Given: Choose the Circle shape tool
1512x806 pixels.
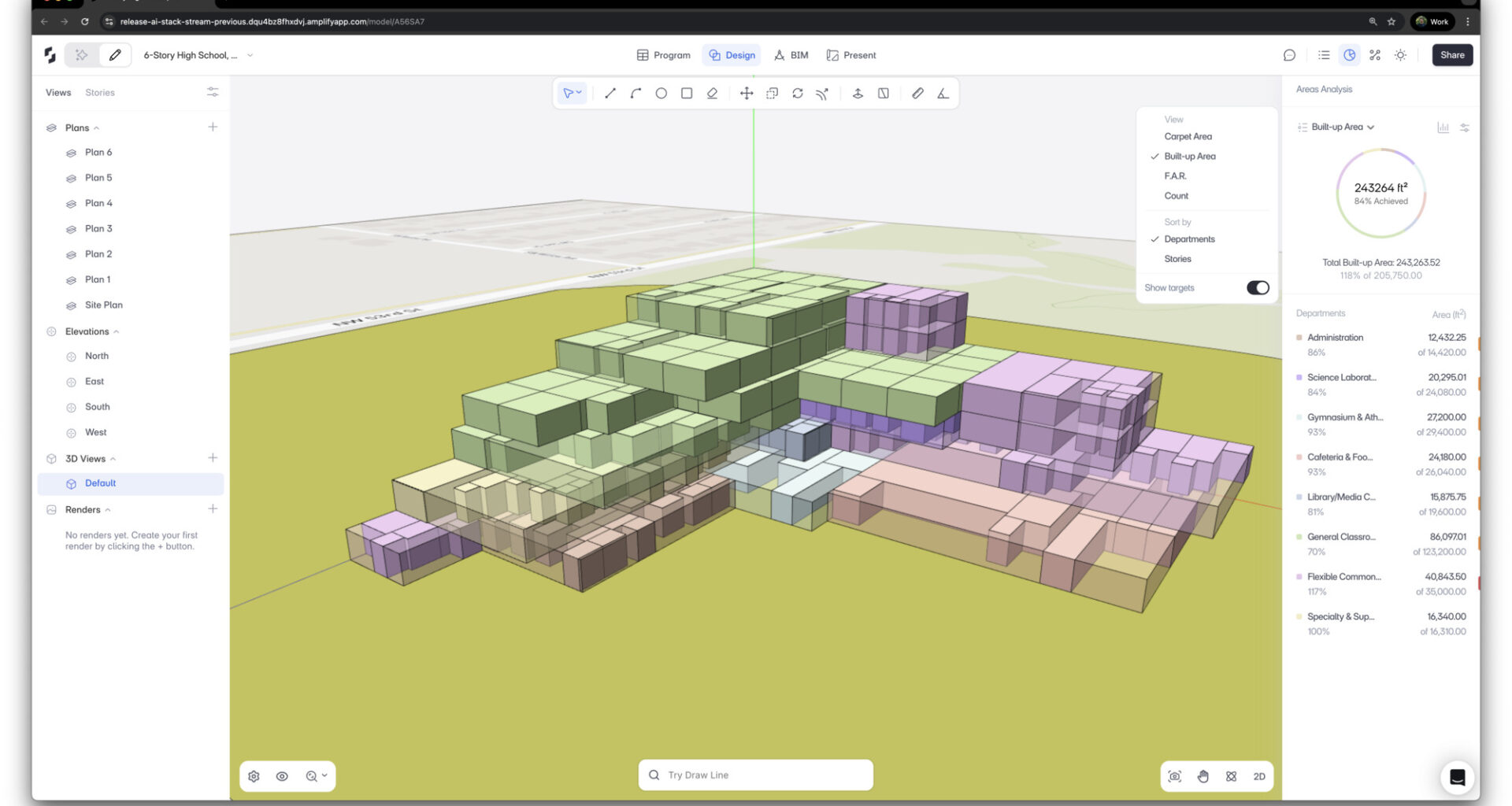Looking at the screenshot, I should 661,94.
